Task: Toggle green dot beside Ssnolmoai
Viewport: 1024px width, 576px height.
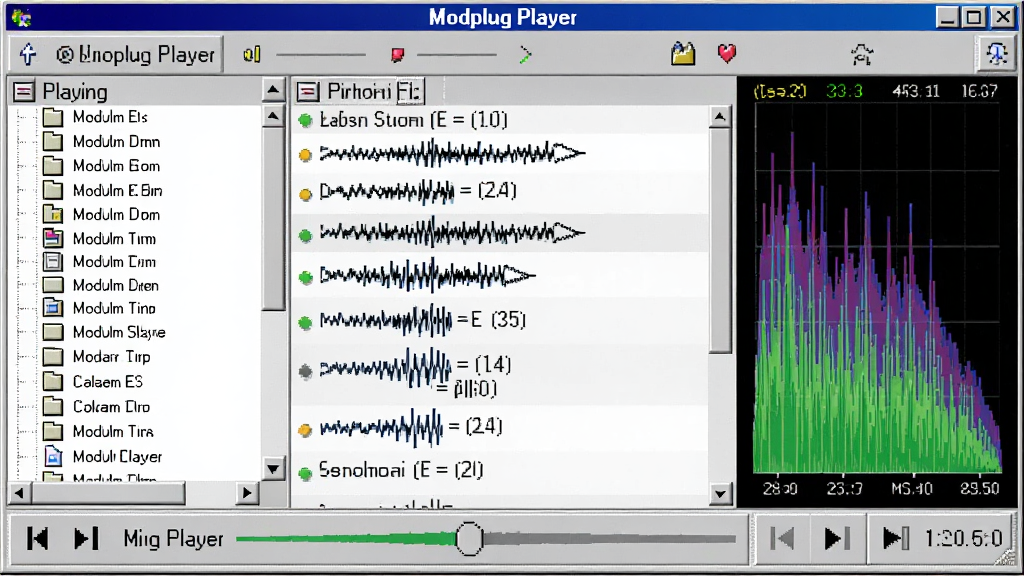Action: pos(305,473)
